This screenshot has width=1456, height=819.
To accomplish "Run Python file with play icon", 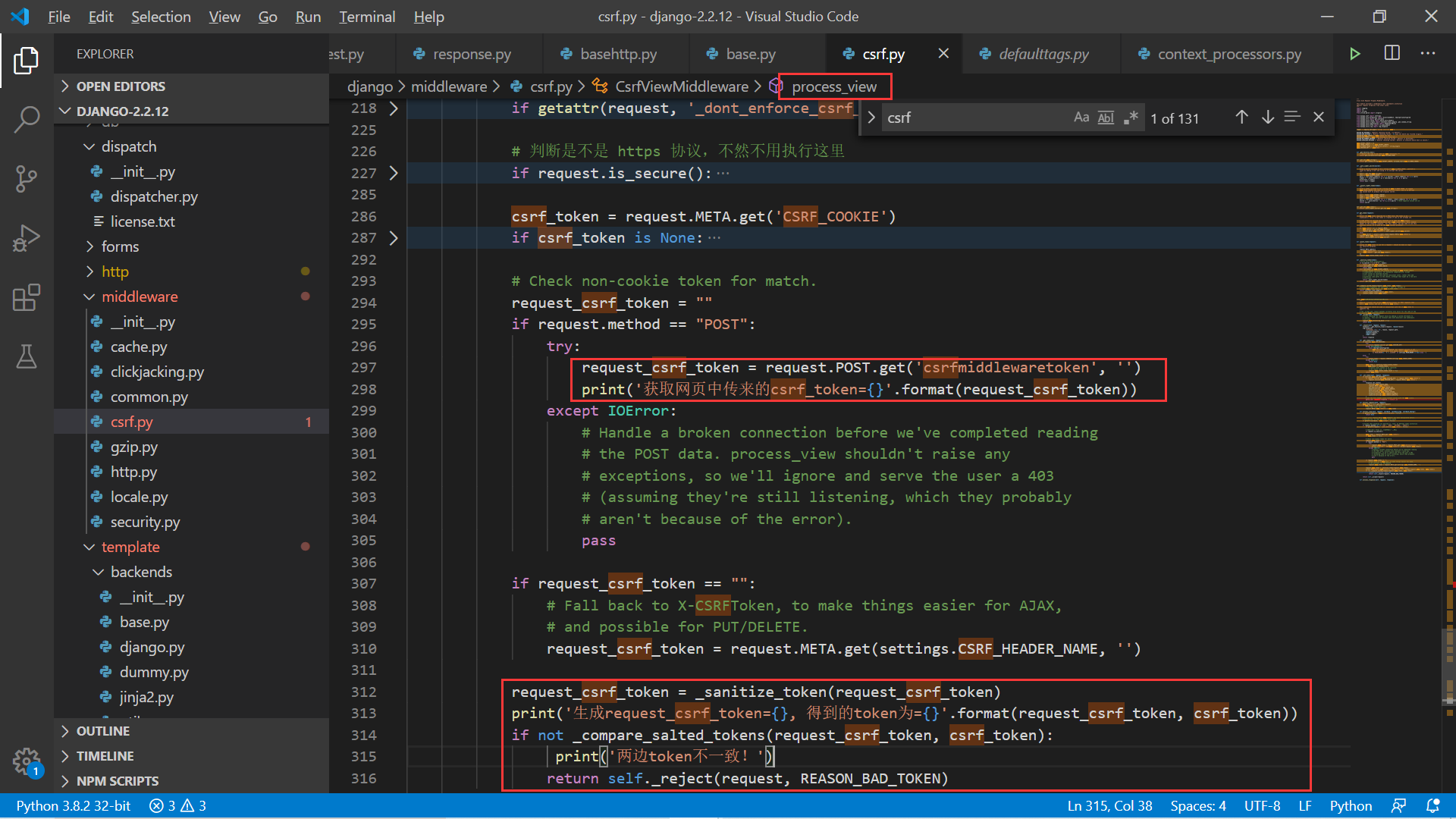I will coord(1354,54).
